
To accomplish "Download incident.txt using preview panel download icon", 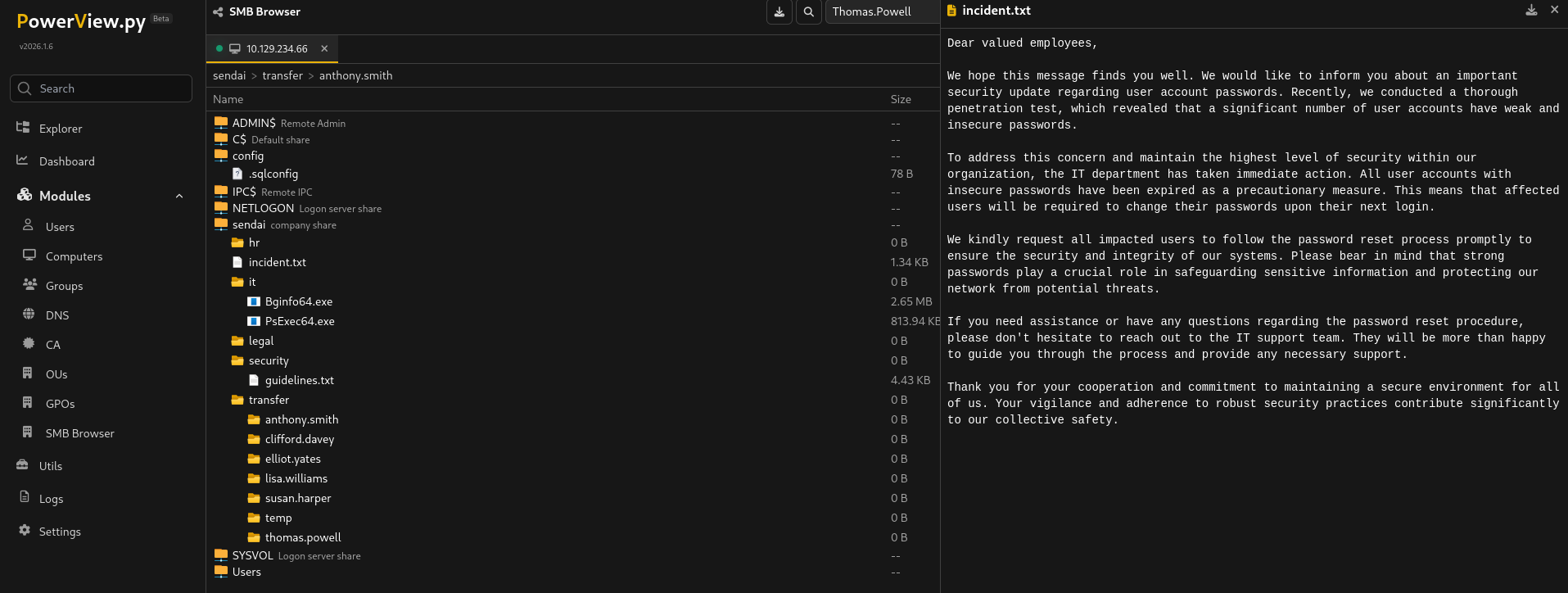I will 1531,11.
